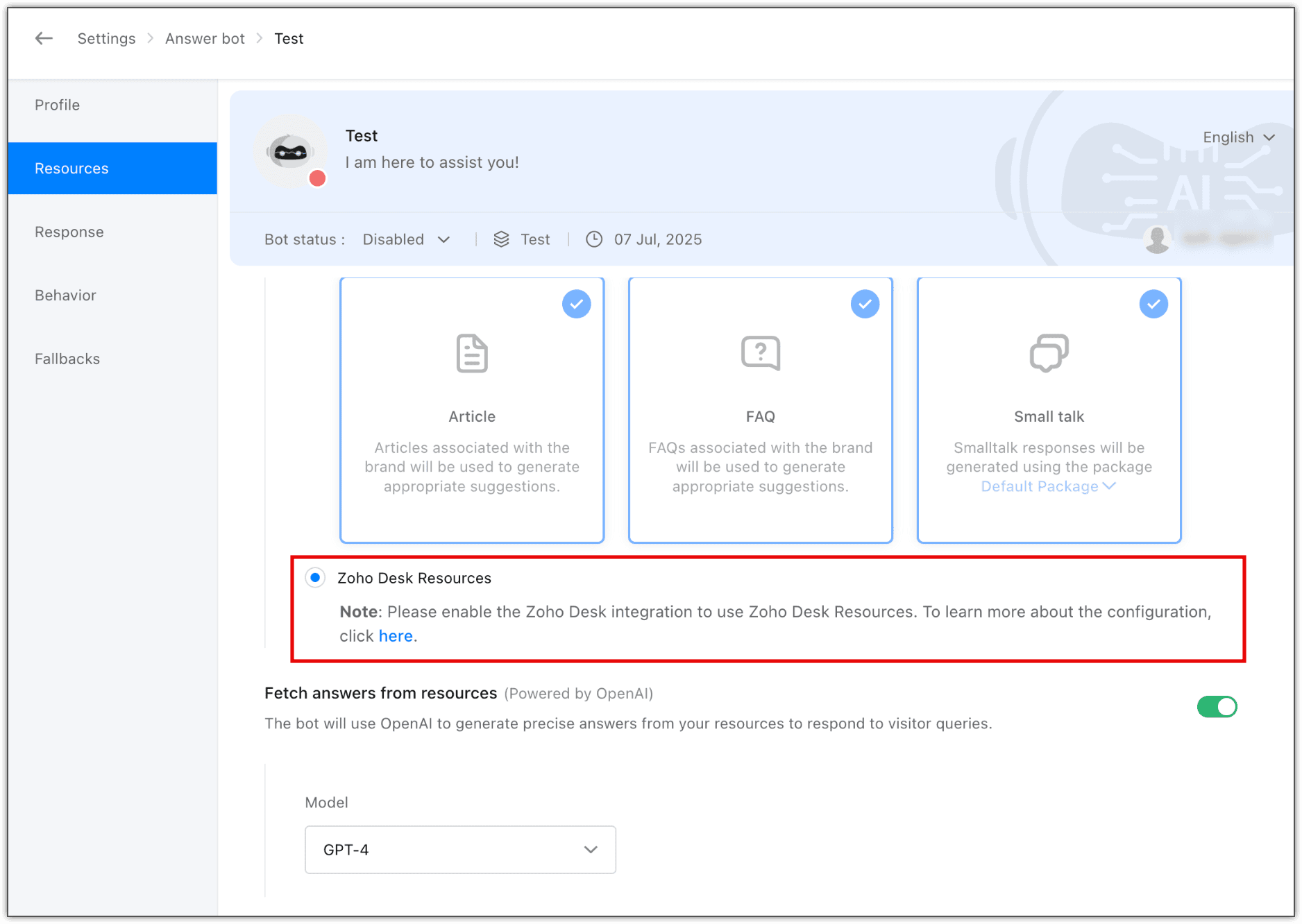Image resolution: width=1302 pixels, height=924 pixels.
Task: Switch to the Response tab
Action: 112,232
